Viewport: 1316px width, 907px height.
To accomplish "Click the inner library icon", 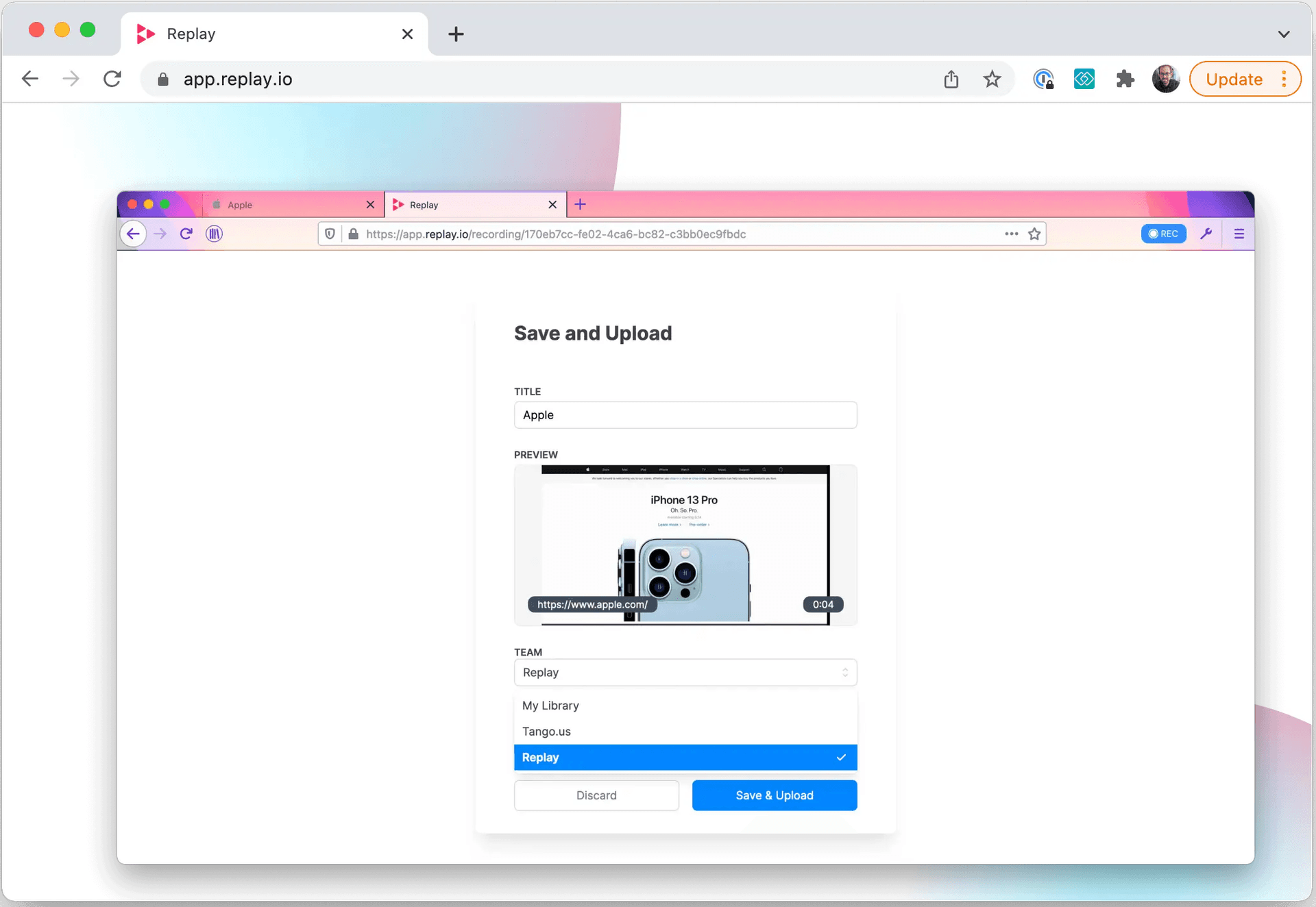I will click(x=214, y=234).
